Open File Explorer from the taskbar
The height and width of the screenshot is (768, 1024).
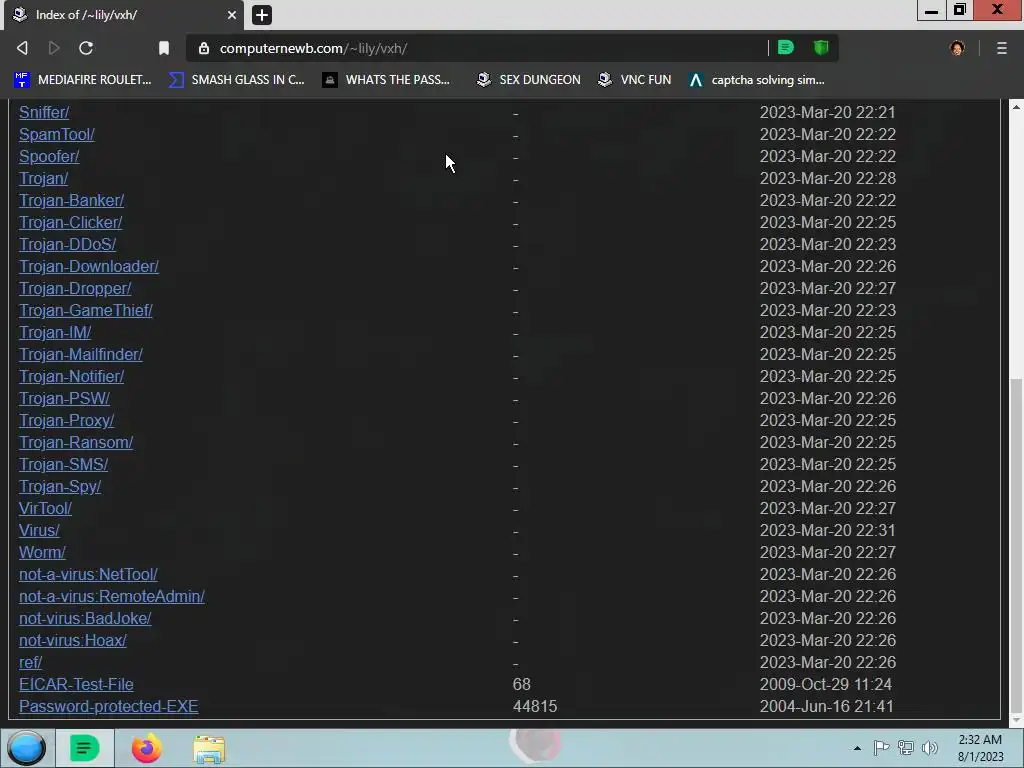[x=209, y=749]
